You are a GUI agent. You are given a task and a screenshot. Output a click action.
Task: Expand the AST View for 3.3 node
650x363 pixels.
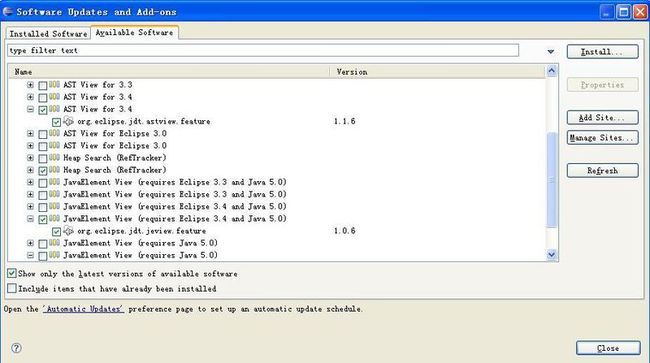30,85
